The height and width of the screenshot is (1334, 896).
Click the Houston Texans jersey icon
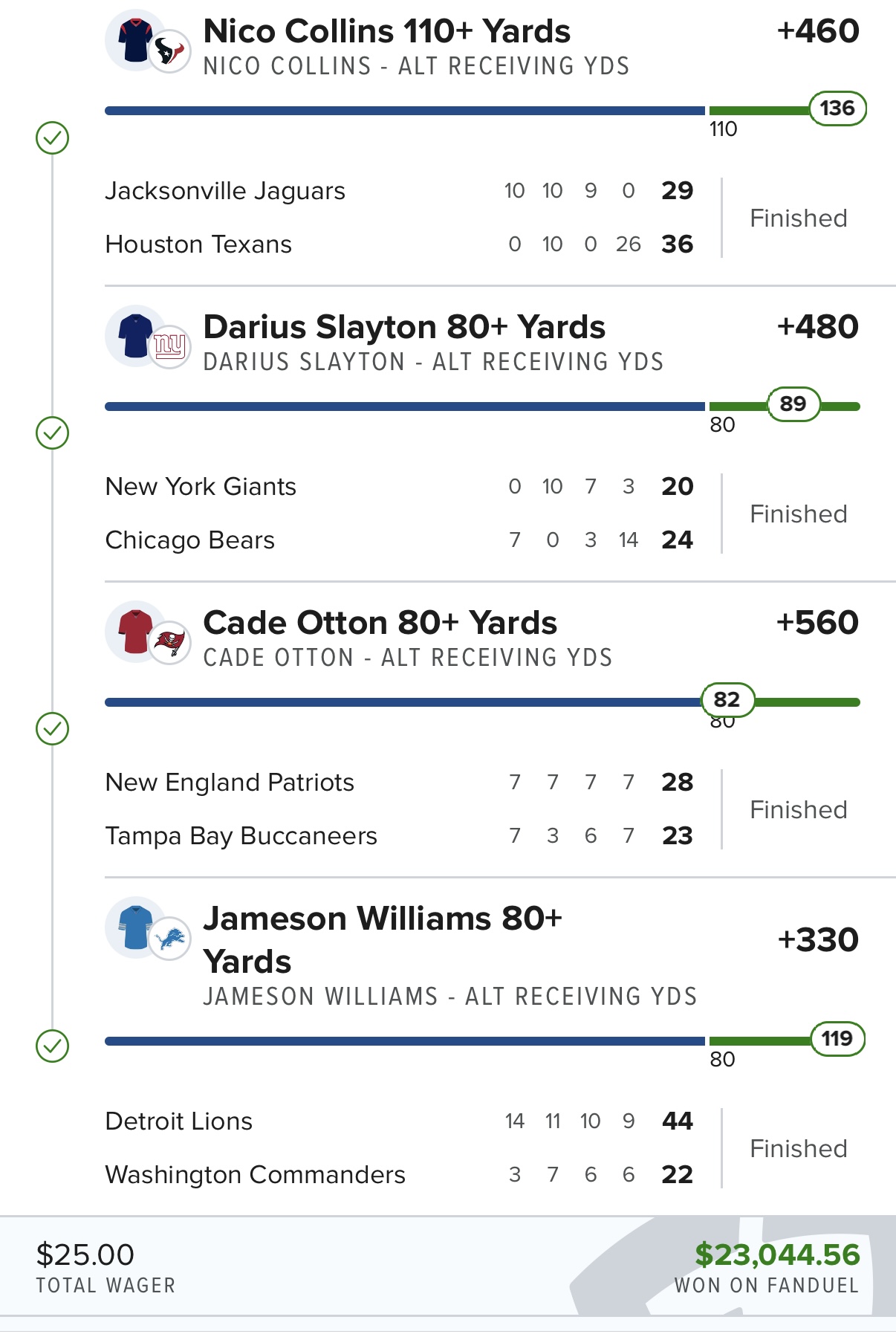pyautogui.click(x=136, y=40)
